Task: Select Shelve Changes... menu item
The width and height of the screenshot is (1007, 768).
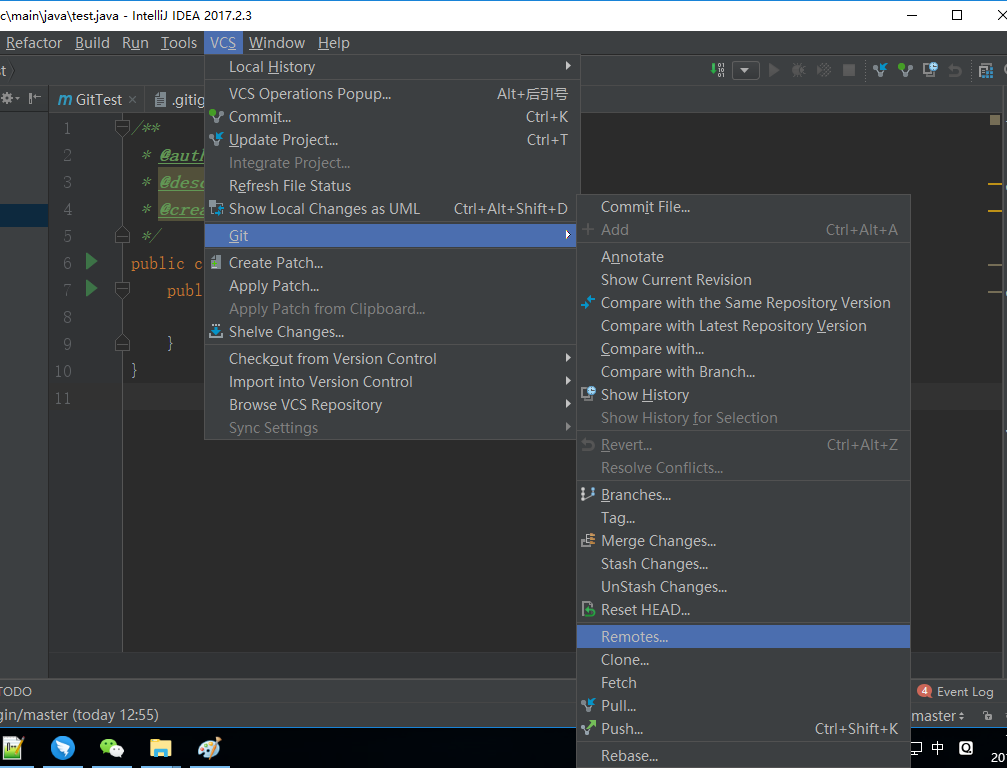Action: point(390,333)
